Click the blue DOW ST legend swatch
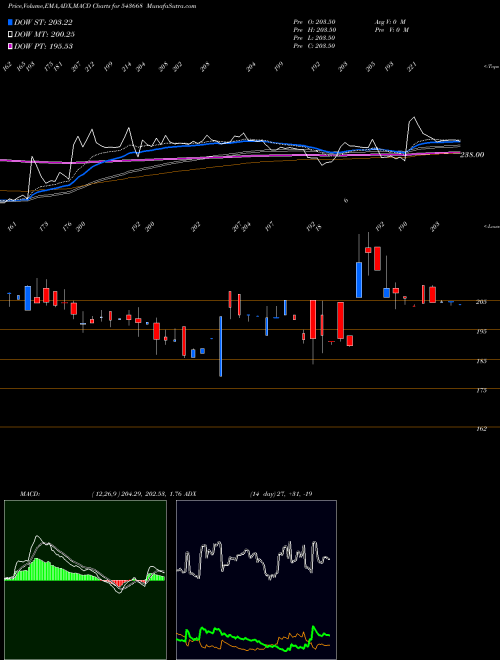The height and width of the screenshot is (660, 500). (x=10, y=22)
